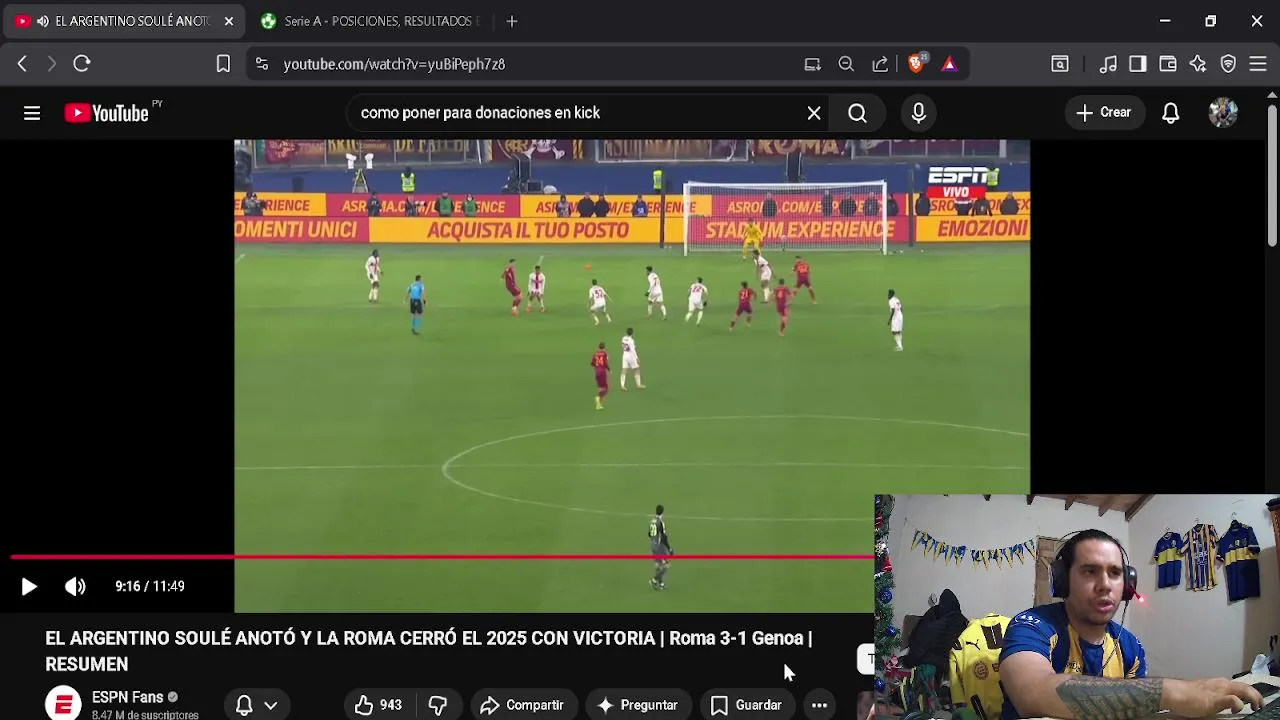Close the El Argentino Soulé tab
The width and height of the screenshot is (1280, 720).
[x=229, y=21]
